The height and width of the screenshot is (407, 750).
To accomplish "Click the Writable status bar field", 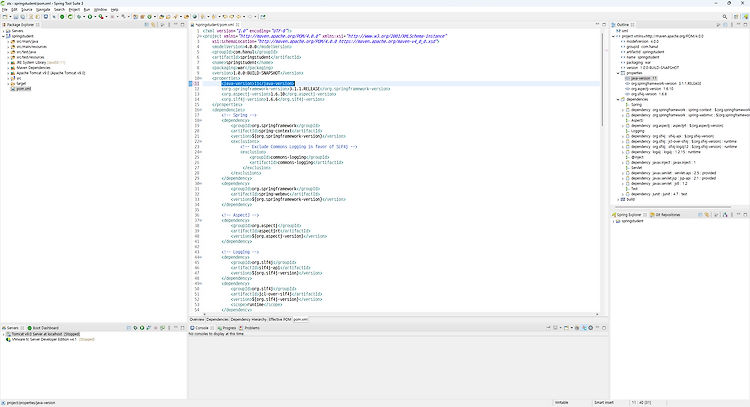I will point(562,403).
